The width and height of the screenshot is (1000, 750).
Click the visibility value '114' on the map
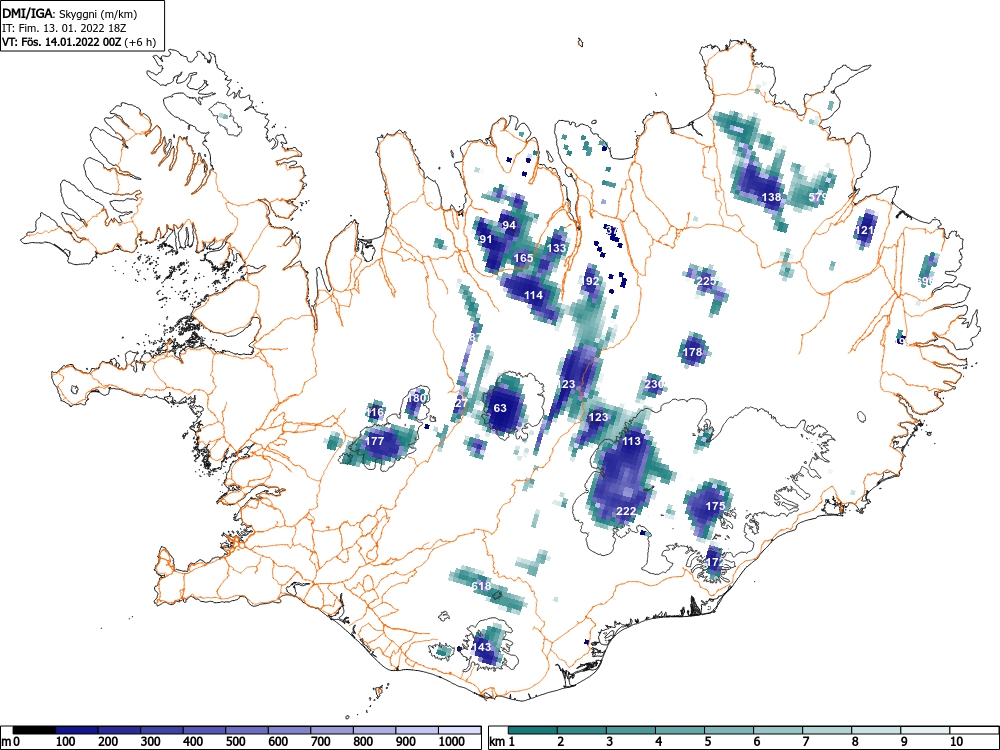click(533, 295)
